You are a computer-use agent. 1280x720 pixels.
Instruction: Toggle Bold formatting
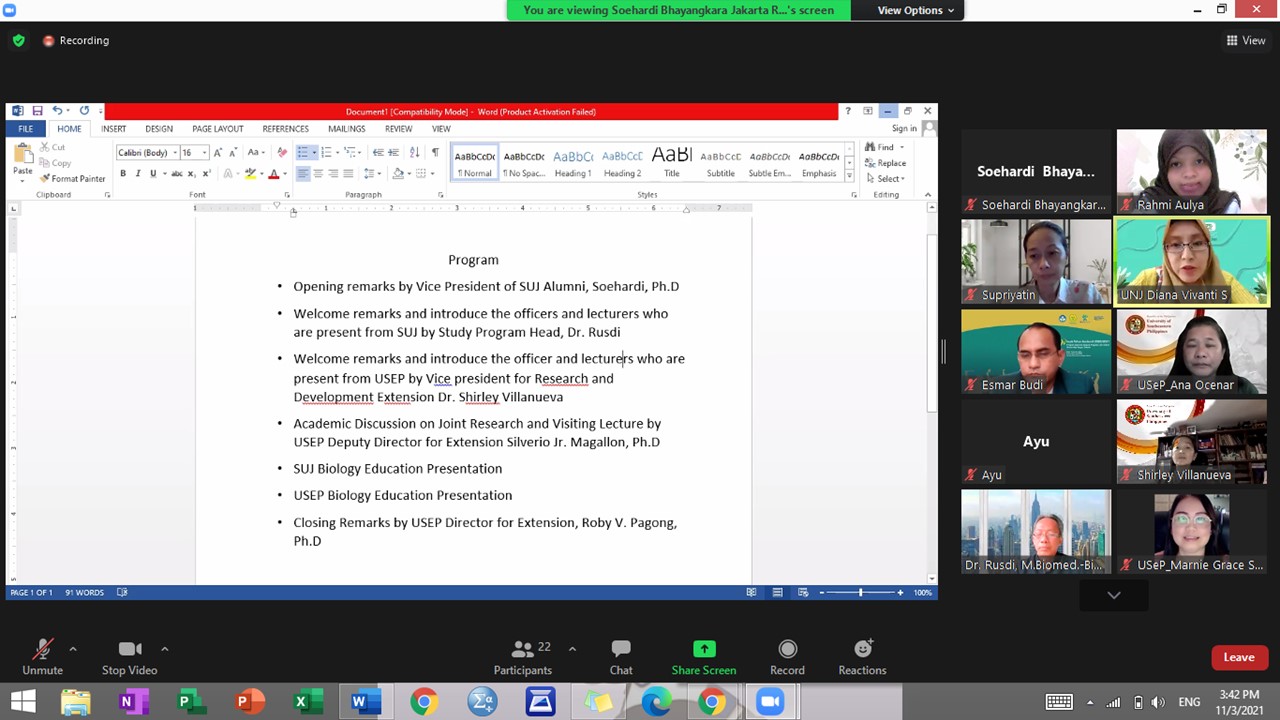123,174
